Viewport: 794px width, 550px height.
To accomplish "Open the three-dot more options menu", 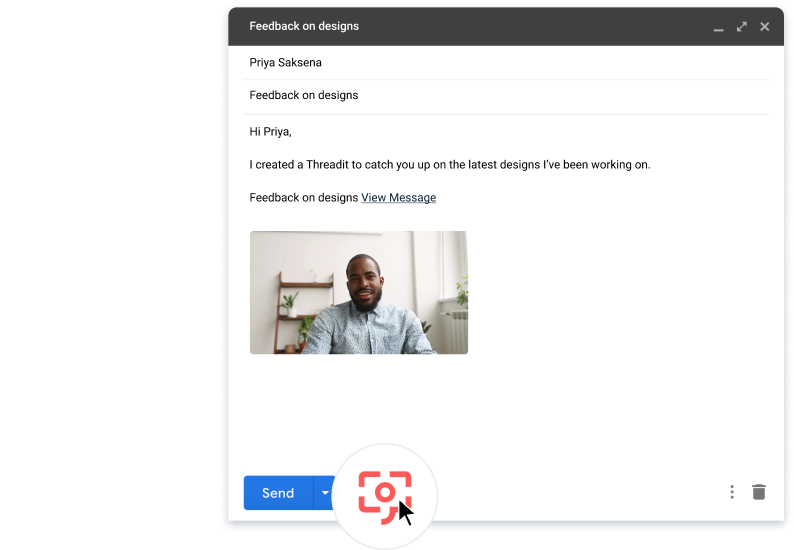I will coord(732,492).
